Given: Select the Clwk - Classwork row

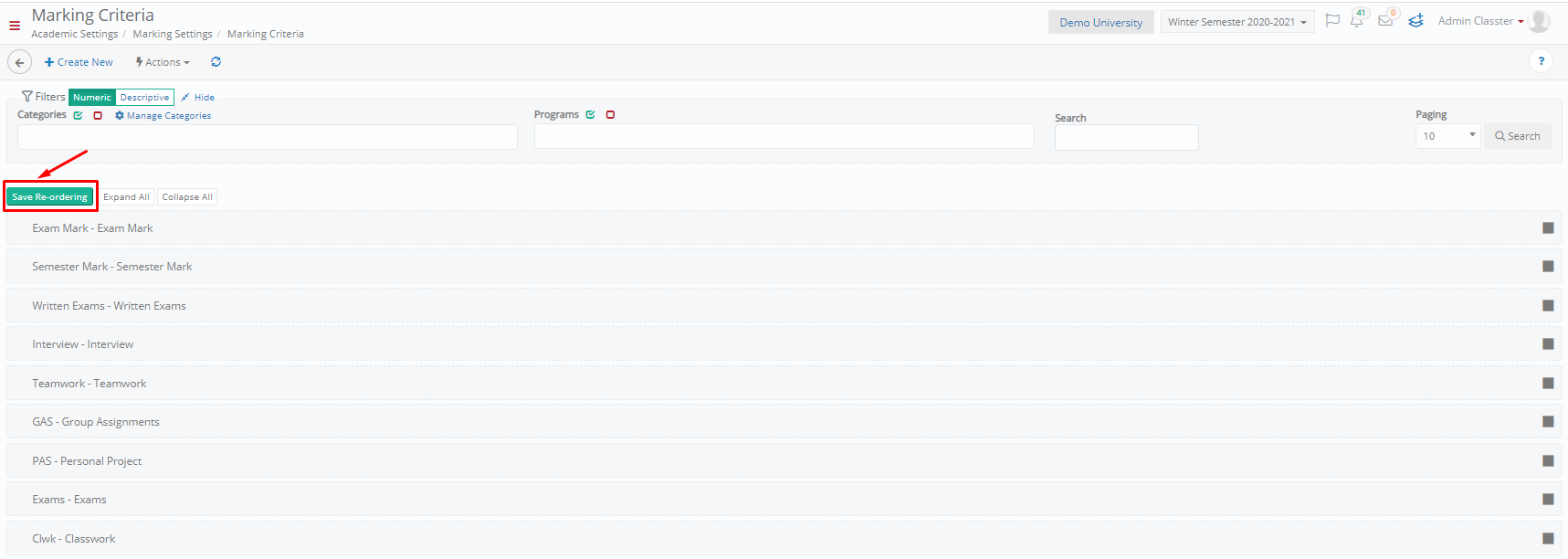Looking at the screenshot, I should (784, 539).
